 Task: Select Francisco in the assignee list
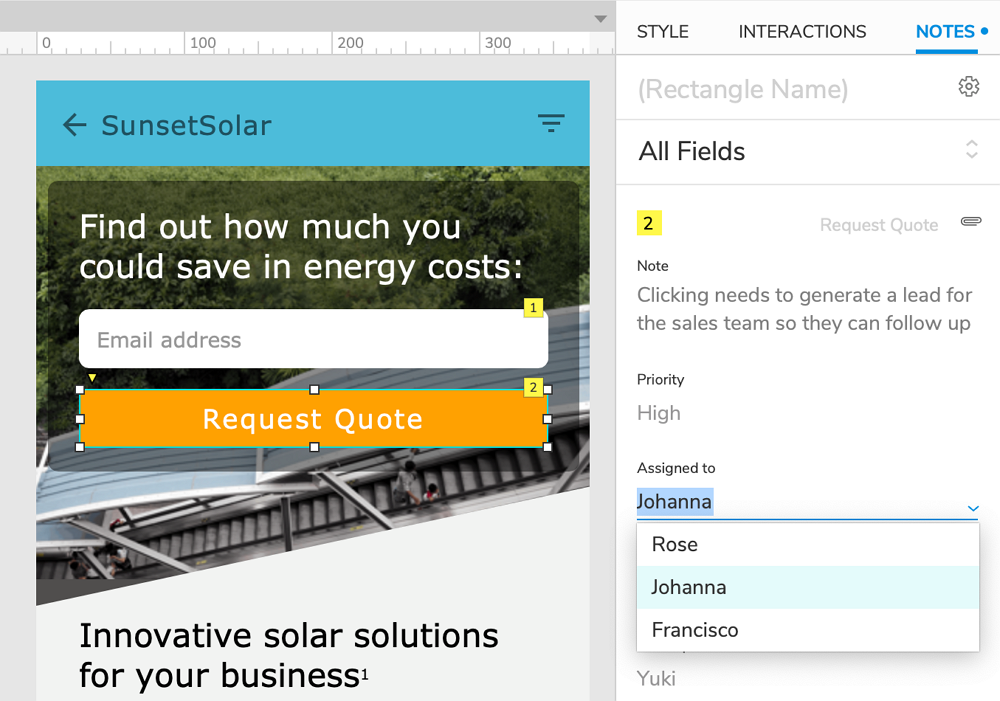(x=695, y=630)
